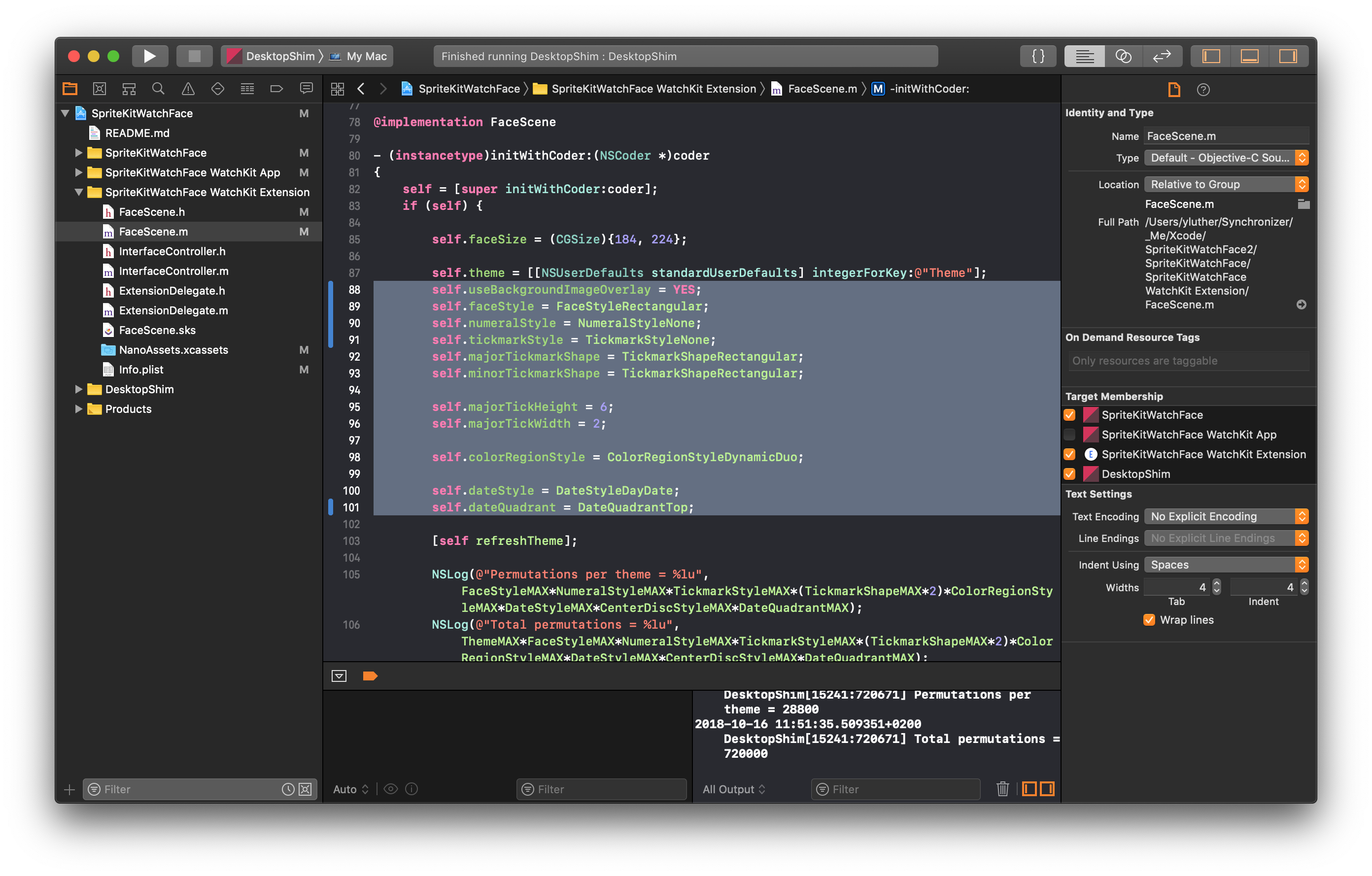Stop the running task

[194, 56]
